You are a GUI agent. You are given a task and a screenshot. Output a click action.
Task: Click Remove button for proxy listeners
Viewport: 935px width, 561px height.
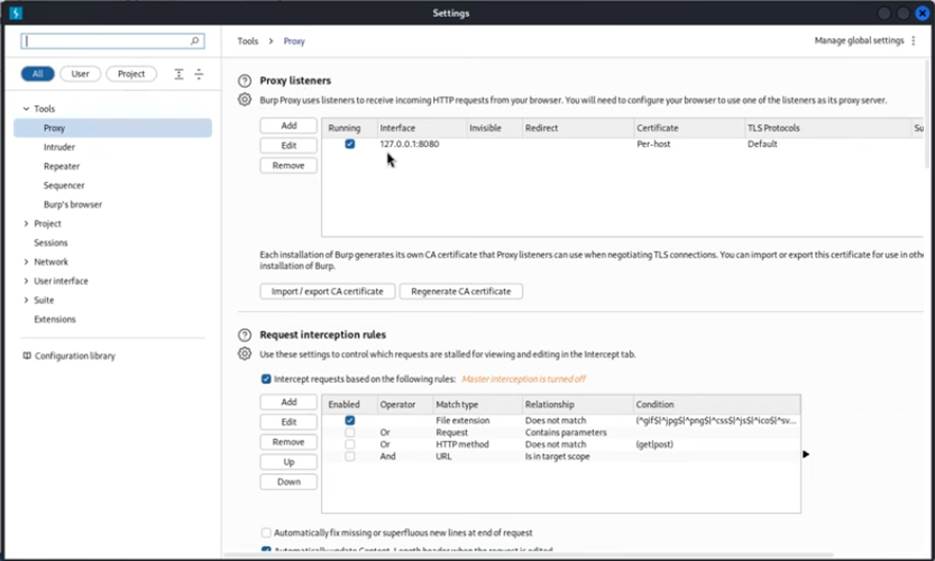point(289,165)
